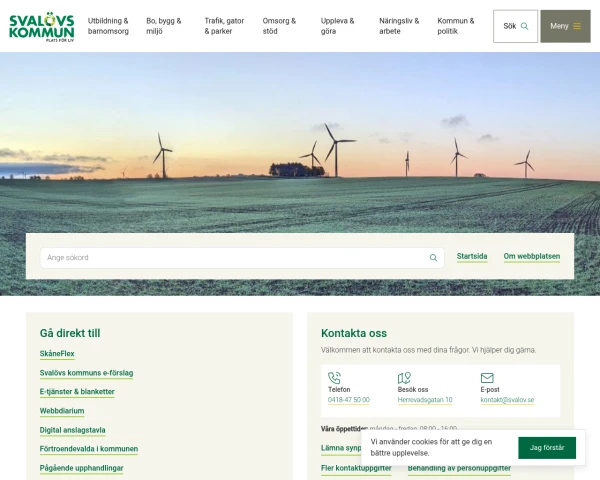
Task: Click into the Ange sökord search field
Action: [230, 258]
